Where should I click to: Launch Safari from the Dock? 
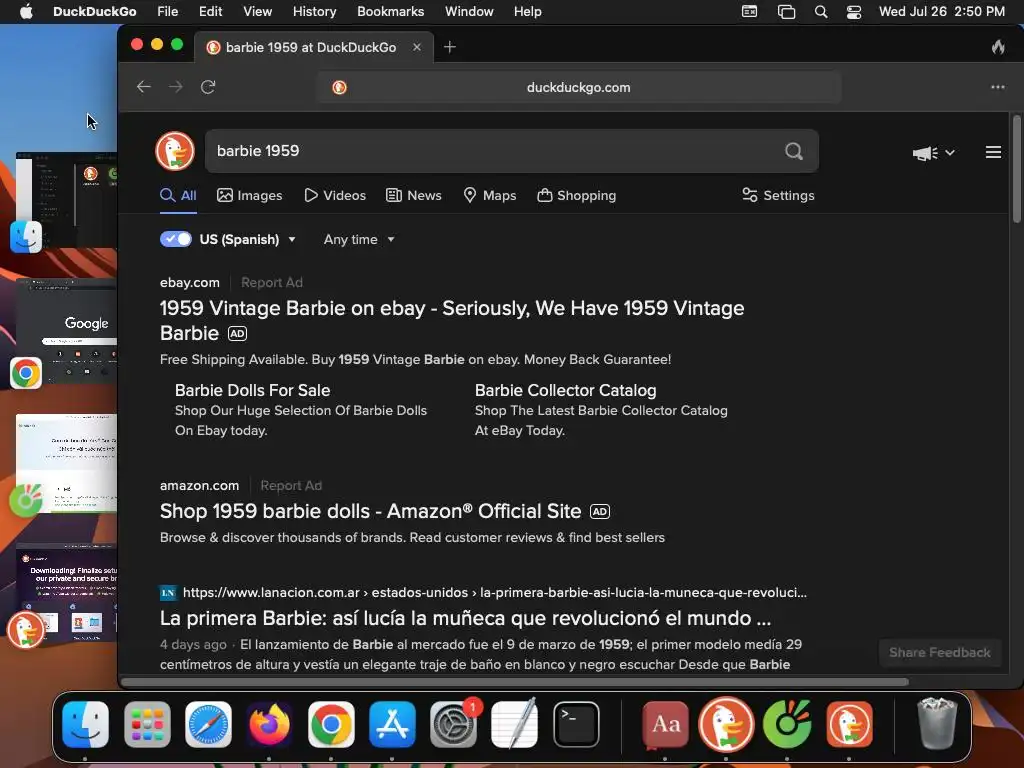(x=208, y=724)
